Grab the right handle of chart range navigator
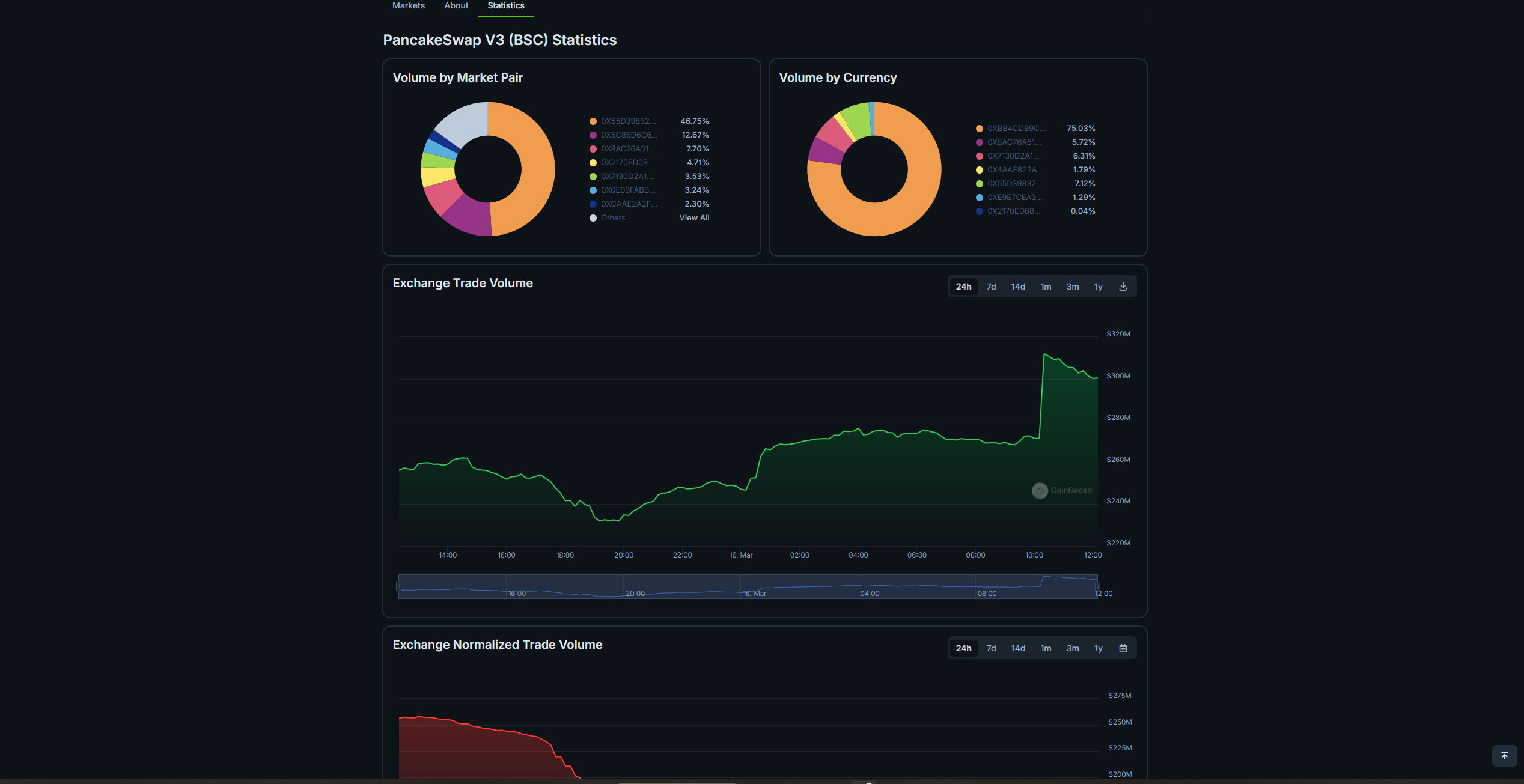The width and height of the screenshot is (1524, 784). (x=1097, y=586)
